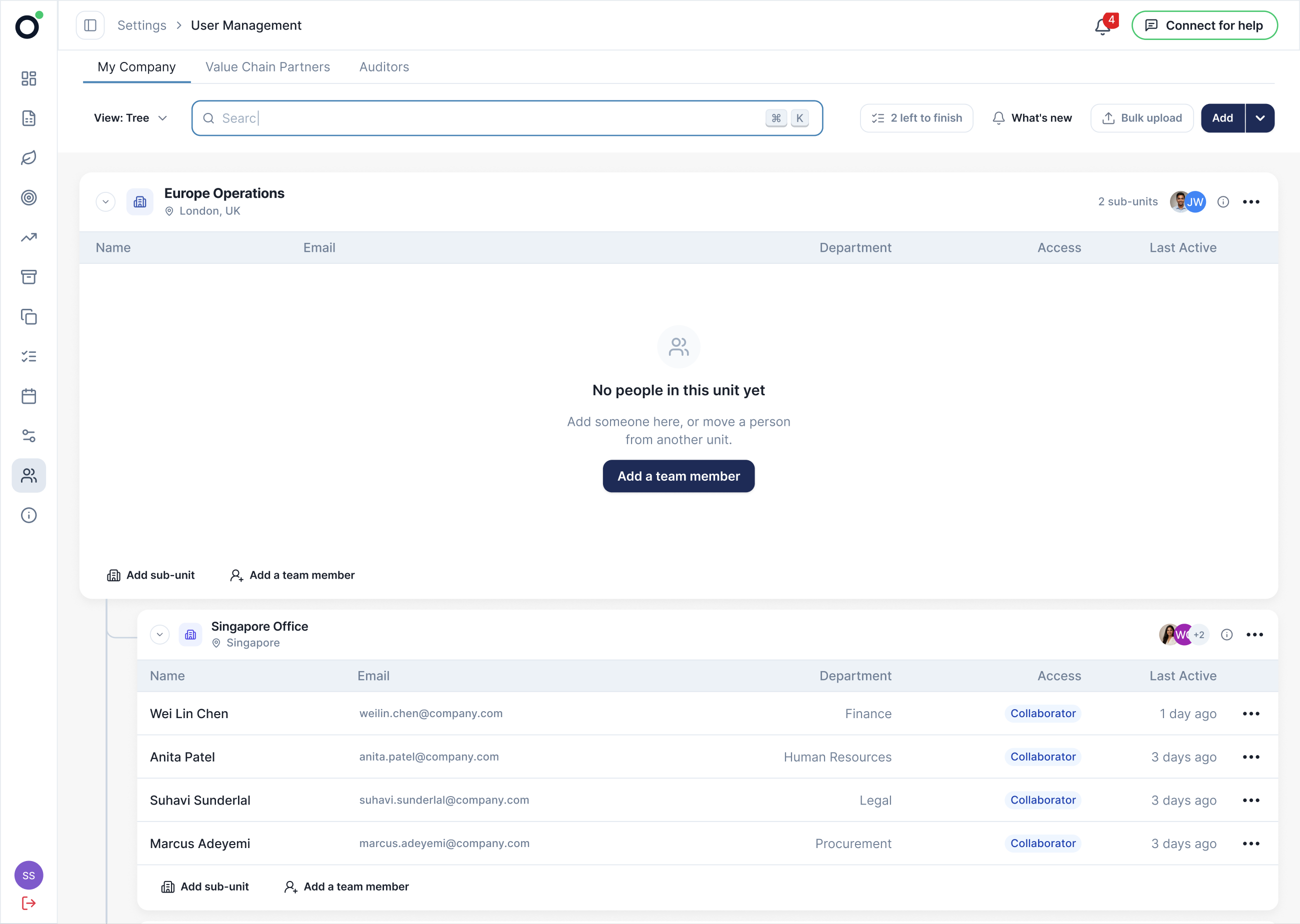Switch to Value Chain Partners tab
Image resolution: width=1300 pixels, height=924 pixels.
click(267, 66)
